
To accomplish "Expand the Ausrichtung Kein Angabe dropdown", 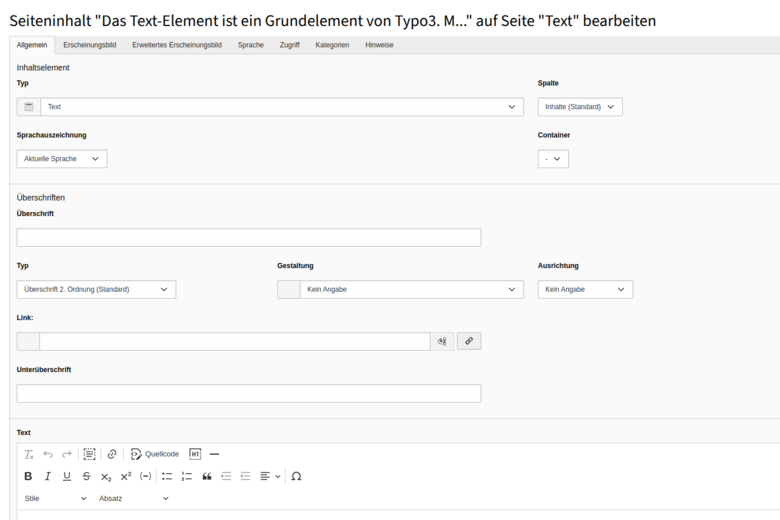I will [585, 290].
